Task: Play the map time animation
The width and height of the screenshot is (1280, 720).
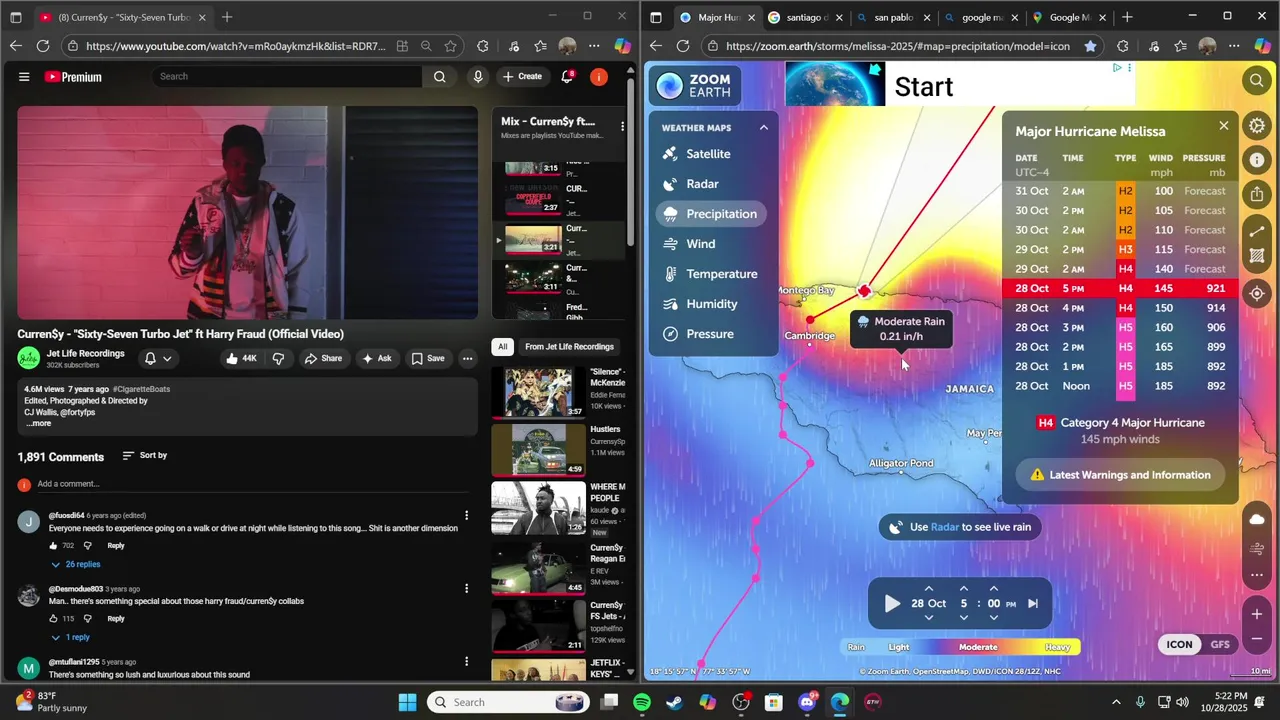Action: 893,603
